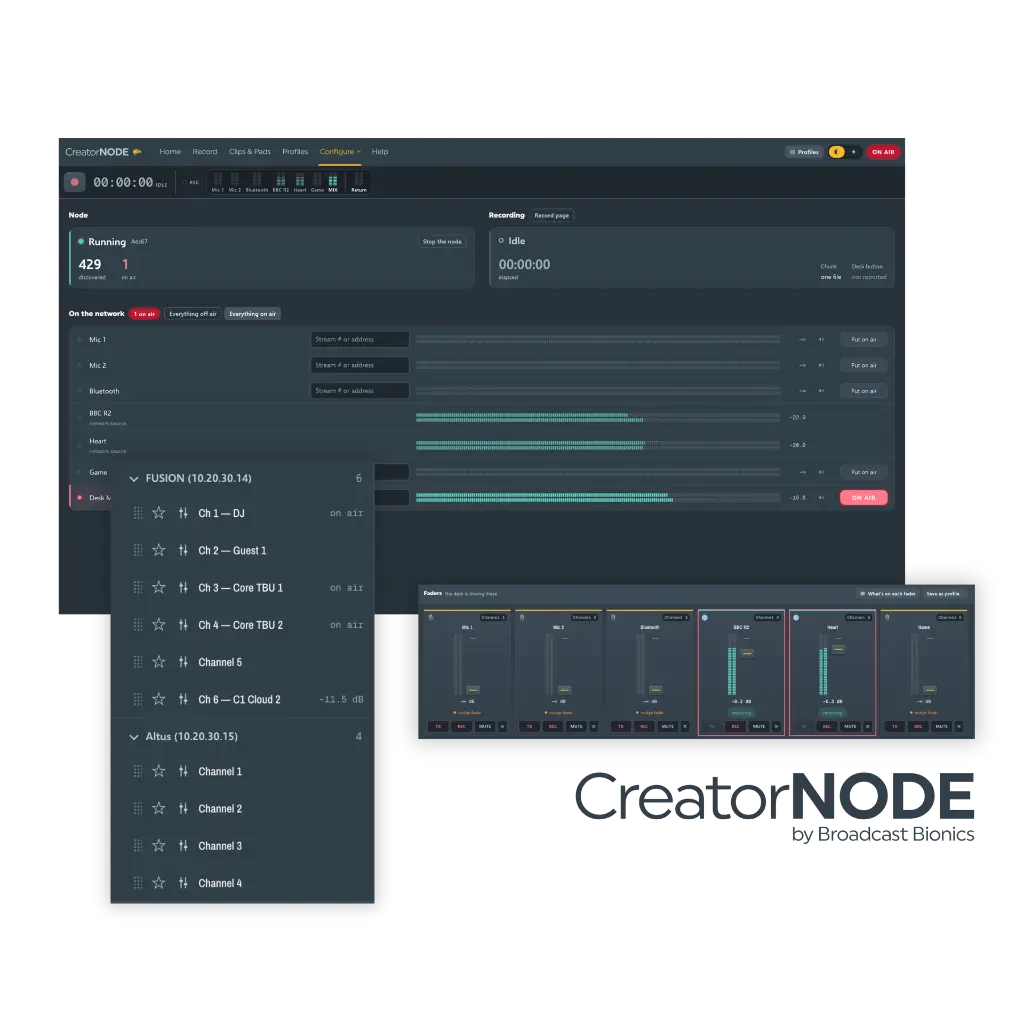Collapse the FUSION (10.20.30.14) group
Screen dimensions: 1024x1024
pyautogui.click(x=134, y=479)
